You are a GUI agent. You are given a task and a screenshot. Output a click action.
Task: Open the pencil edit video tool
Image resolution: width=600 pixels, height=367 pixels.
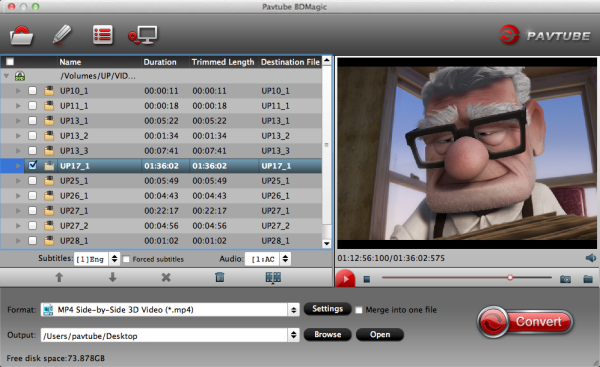pos(62,35)
